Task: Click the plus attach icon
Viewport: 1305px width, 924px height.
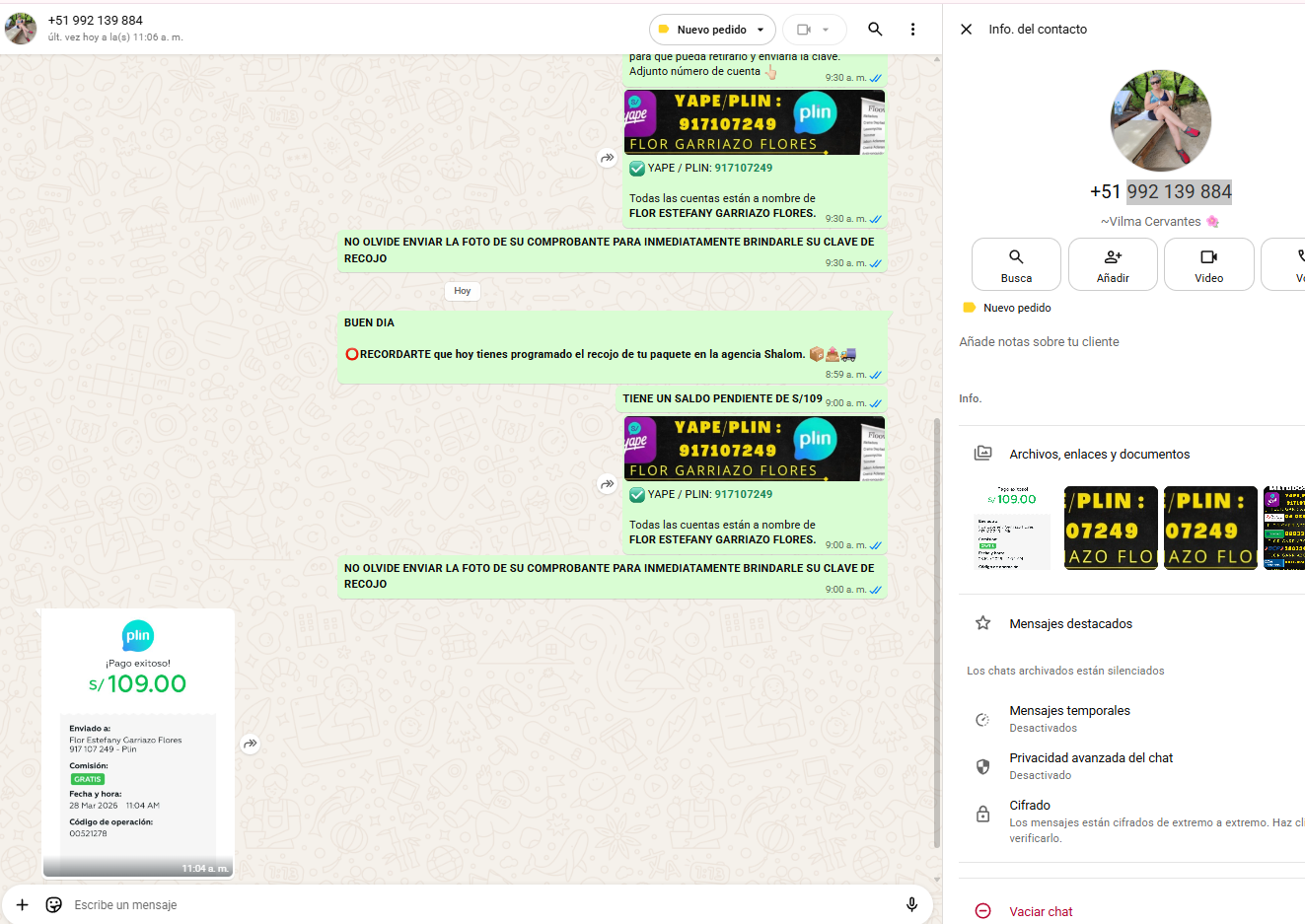Action: click(22, 904)
